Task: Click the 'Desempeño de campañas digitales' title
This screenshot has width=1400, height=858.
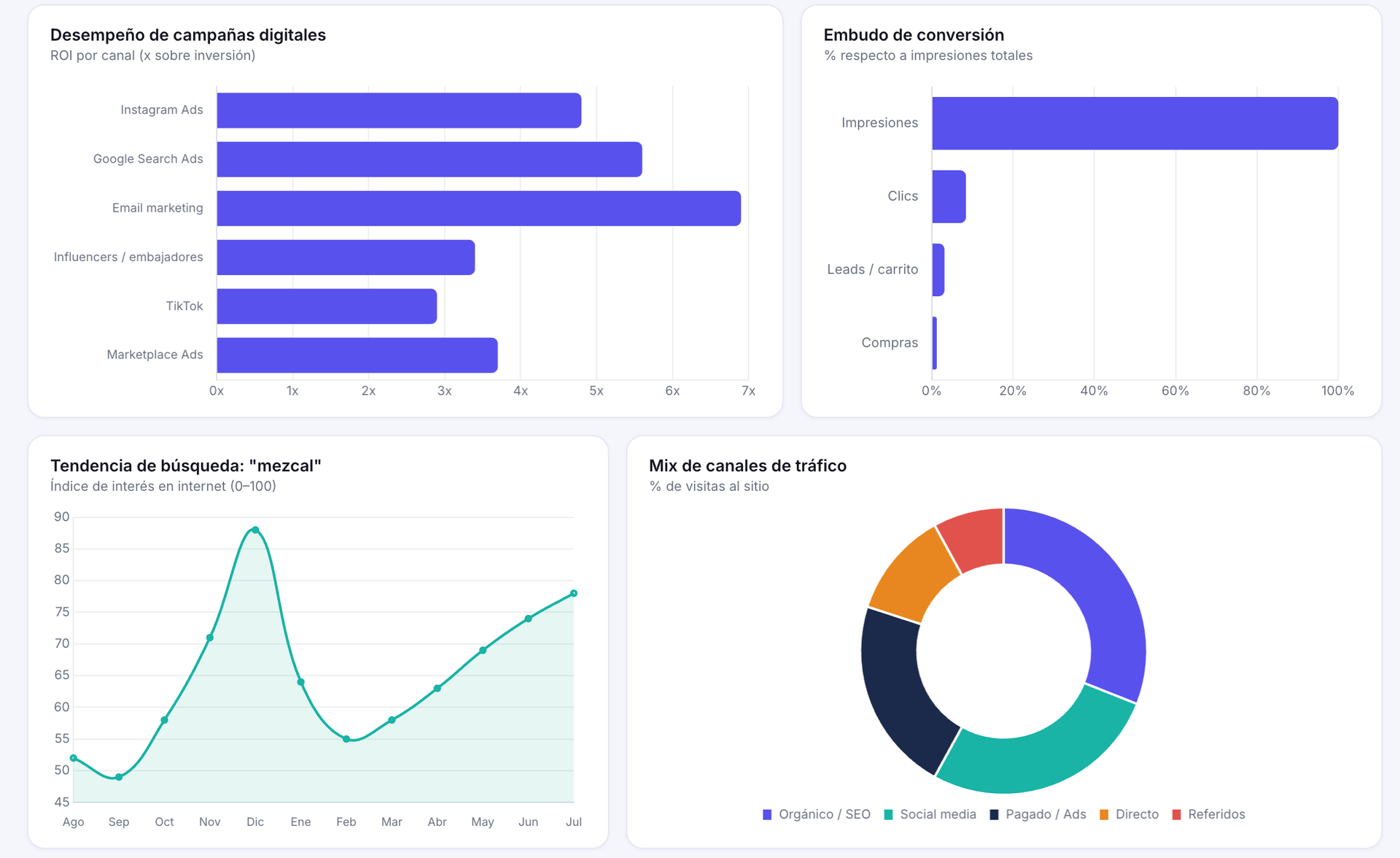Action: click(x=188, y=35)
